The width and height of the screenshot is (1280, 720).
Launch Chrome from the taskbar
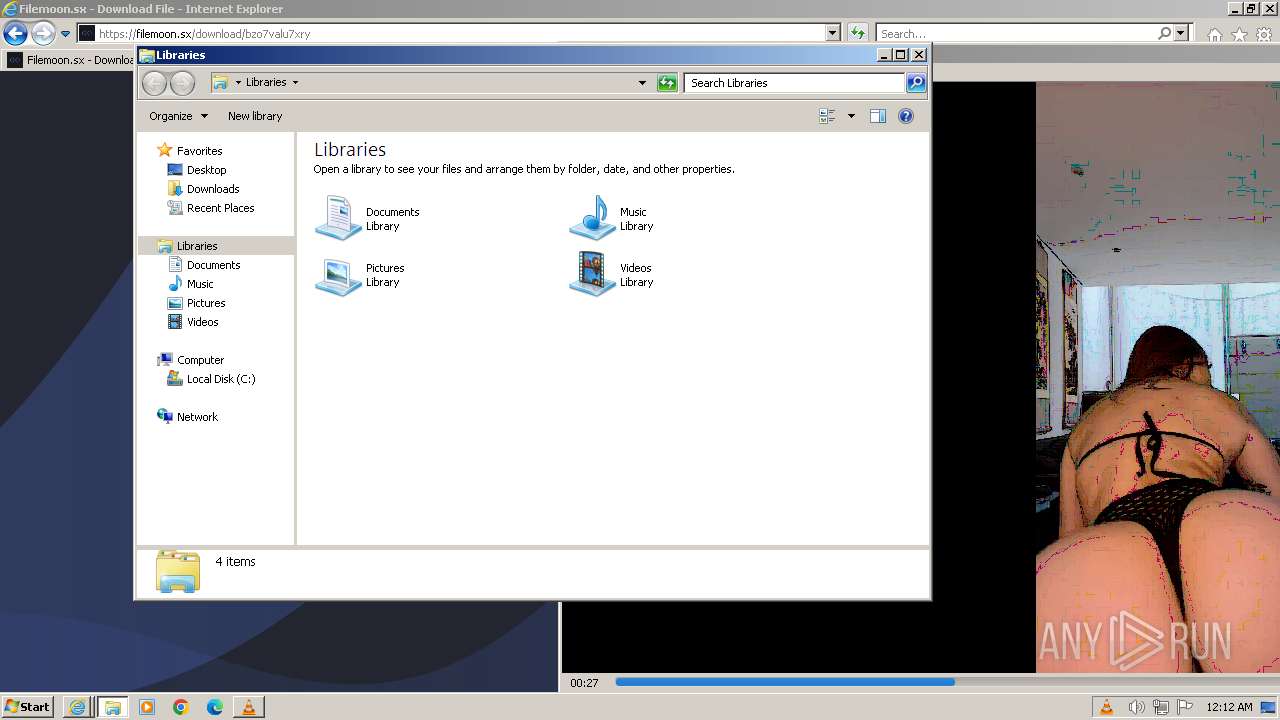(x=181, y=707)
